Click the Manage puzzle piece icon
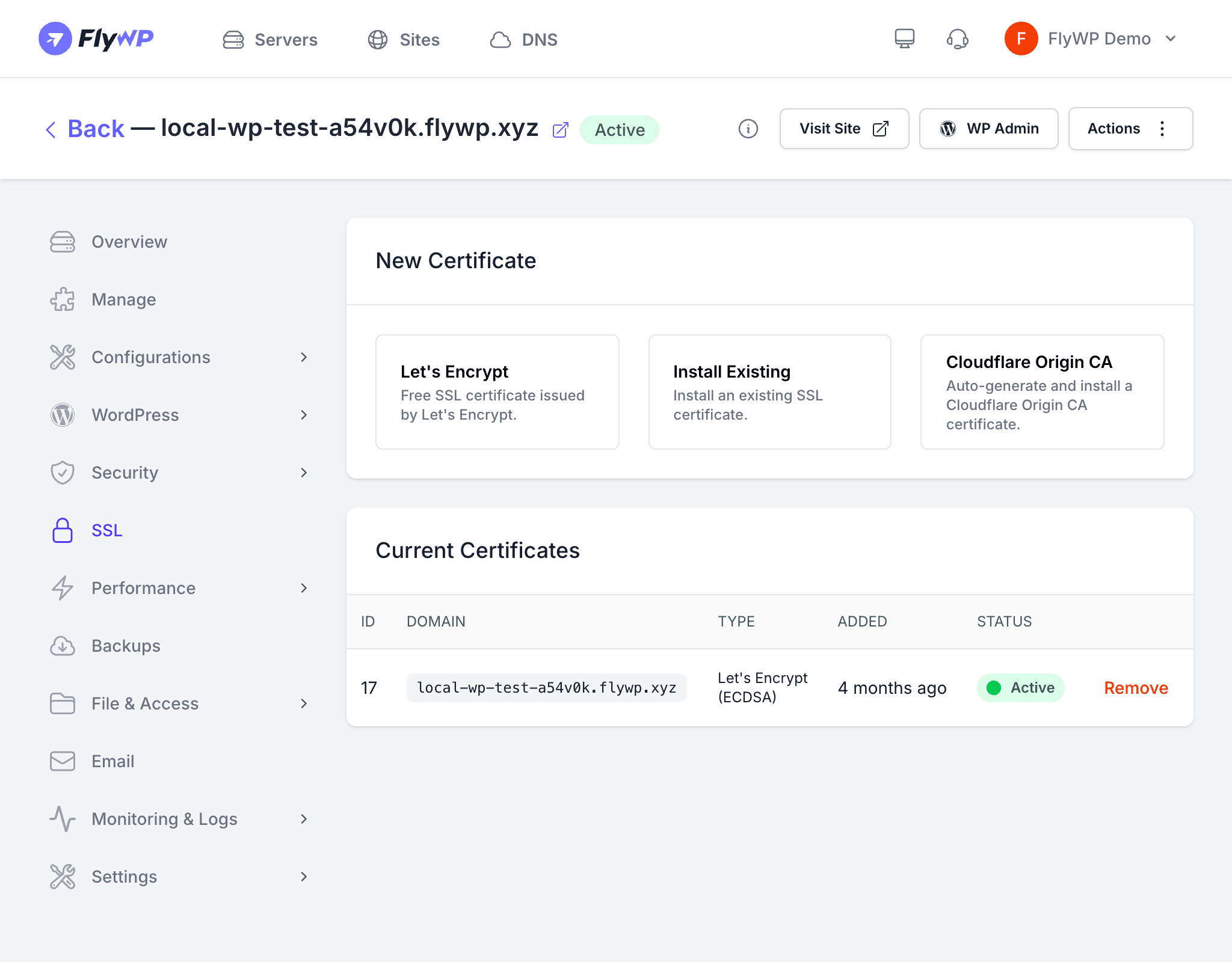 (63, 299)
